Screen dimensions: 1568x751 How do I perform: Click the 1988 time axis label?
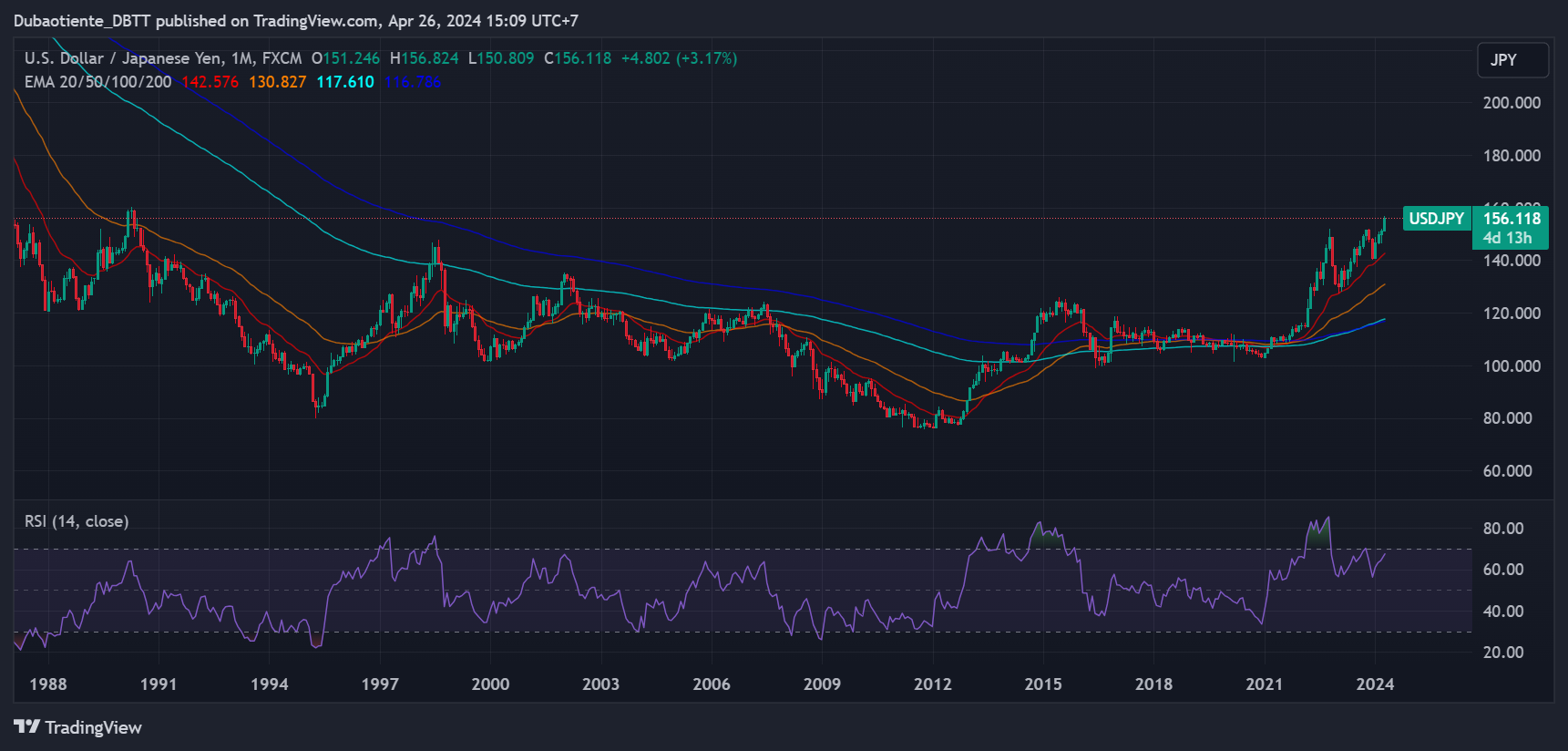click(x=48, y=684)
